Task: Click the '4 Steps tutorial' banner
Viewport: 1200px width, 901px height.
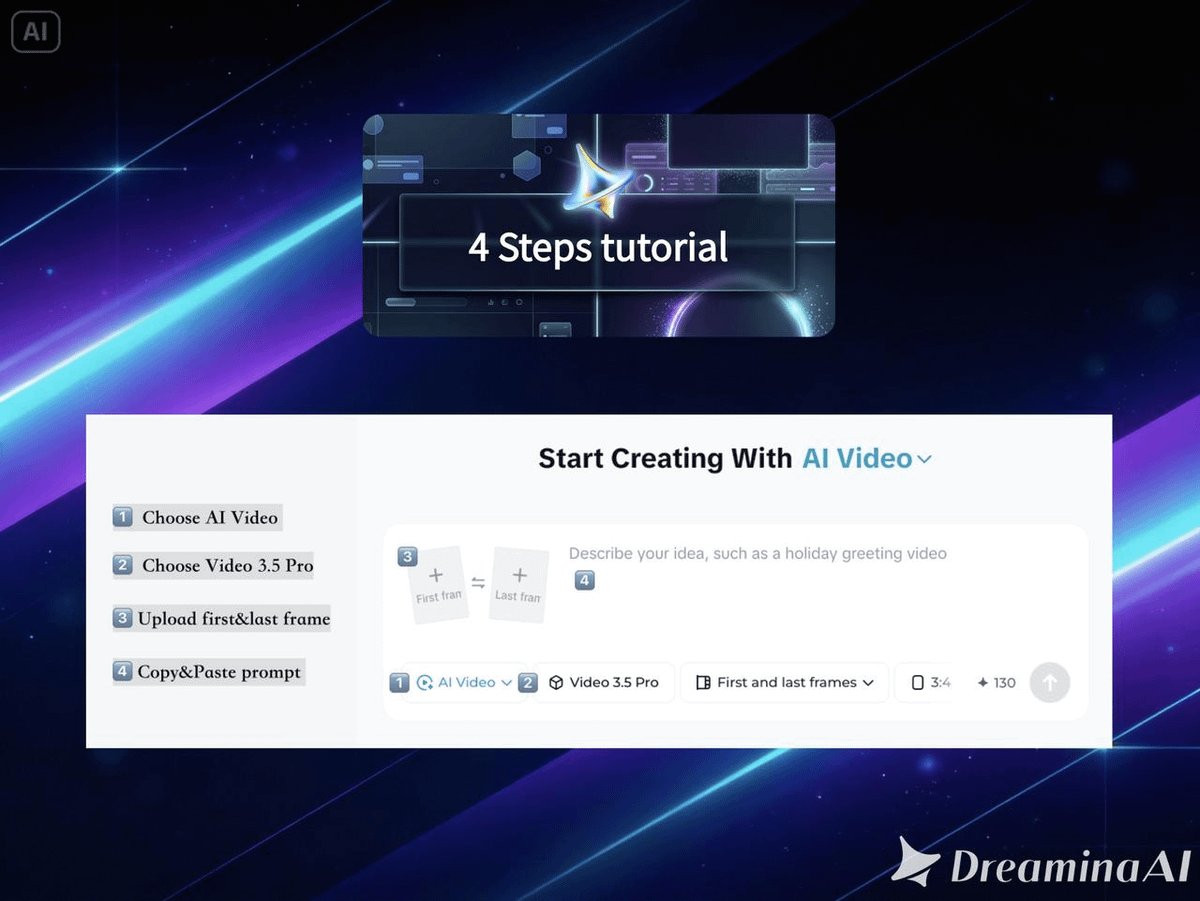Action: pos(598,225)
